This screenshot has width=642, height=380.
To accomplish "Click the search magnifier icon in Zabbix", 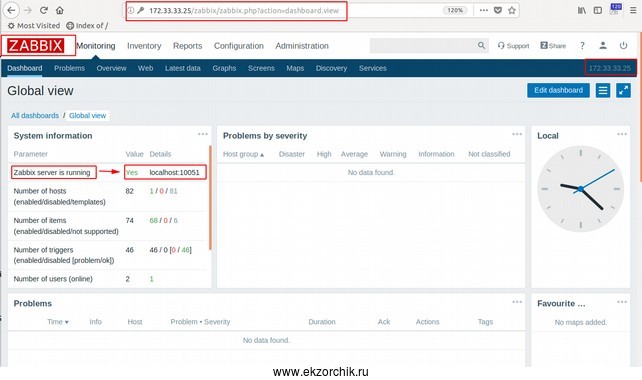I will click(x=482, y=45).
